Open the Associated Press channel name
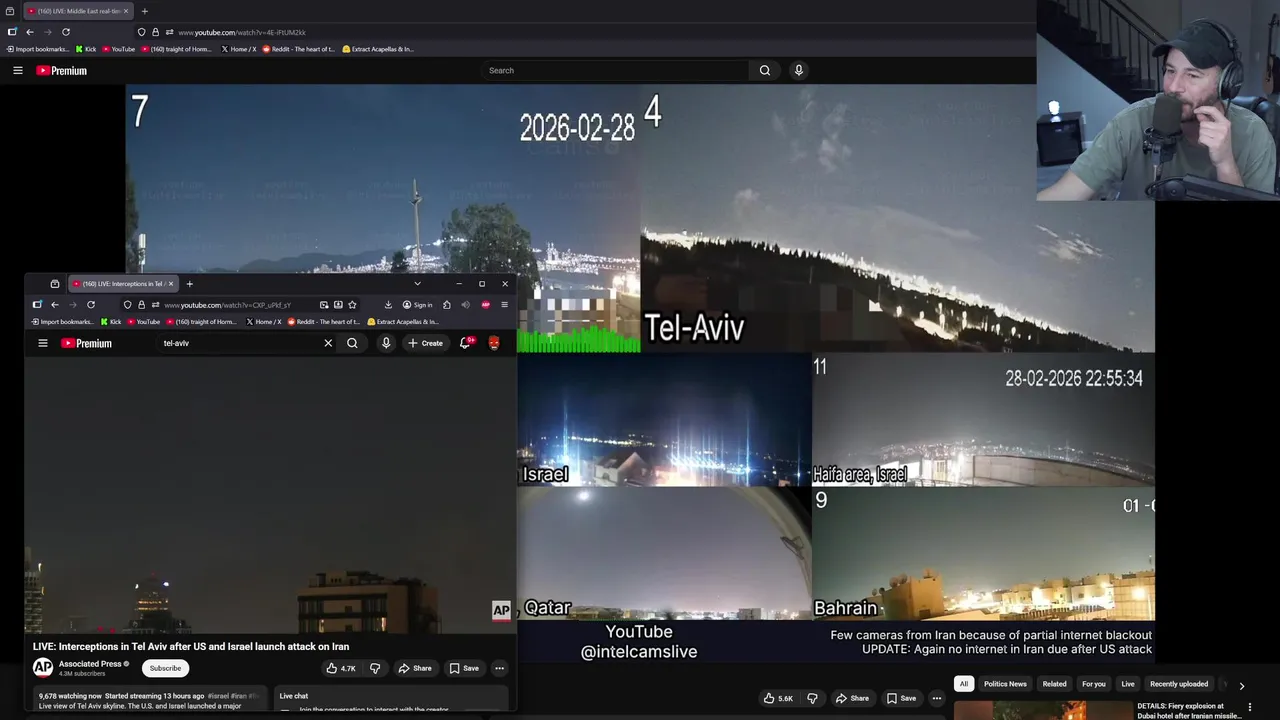This screenshot has height=720, width=1280. pyautogui.click(x=90, y=664)
